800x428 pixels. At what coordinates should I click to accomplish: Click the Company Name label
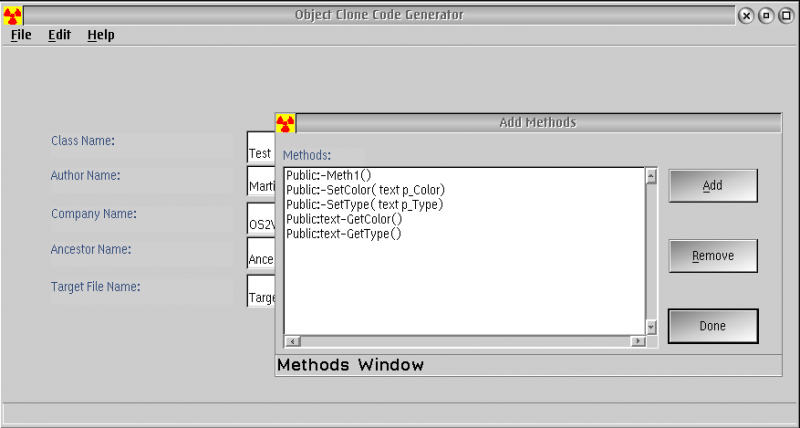pyautogui.click(x=93, y=214)
